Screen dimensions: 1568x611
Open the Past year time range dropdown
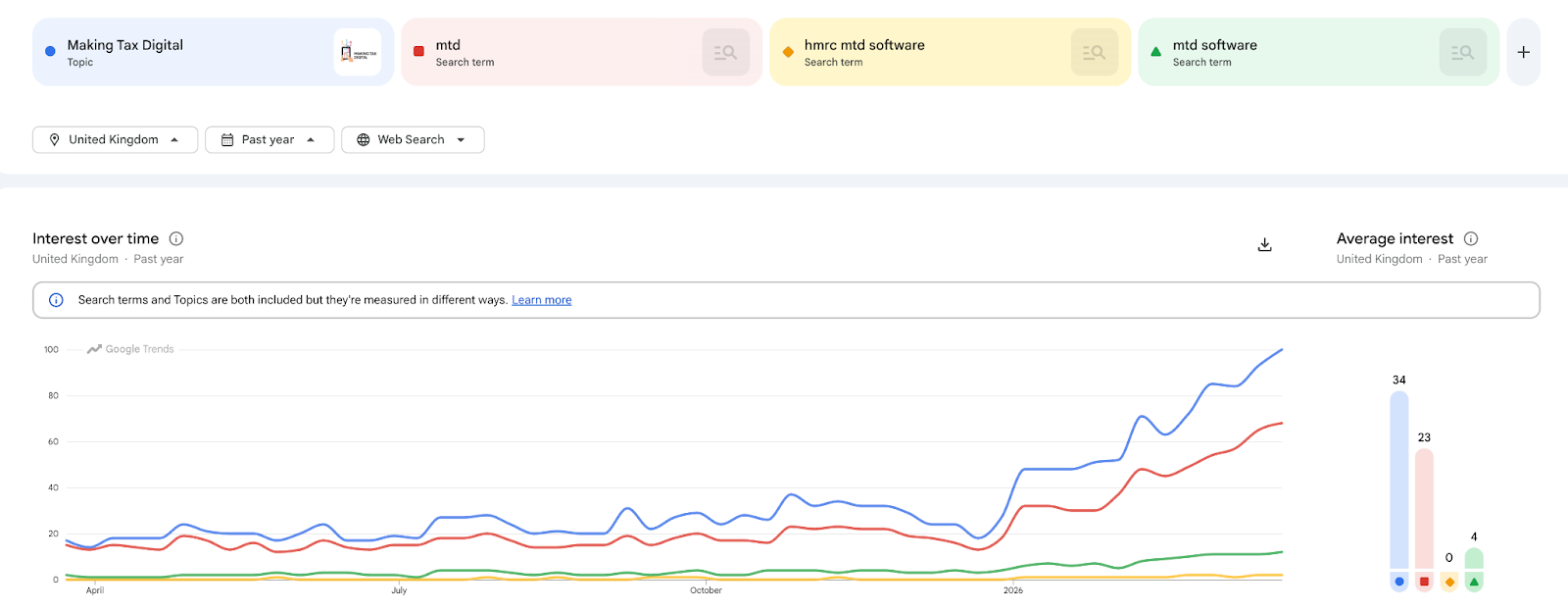coord(269,139)
